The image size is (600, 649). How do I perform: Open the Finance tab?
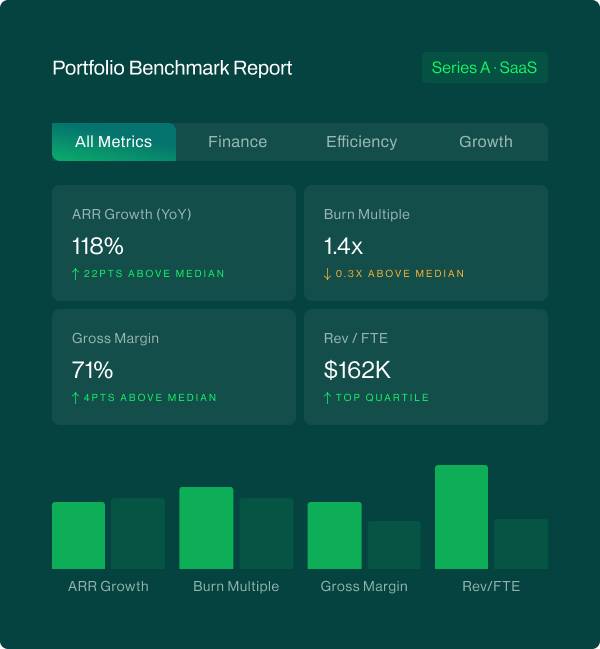(238, 142)
